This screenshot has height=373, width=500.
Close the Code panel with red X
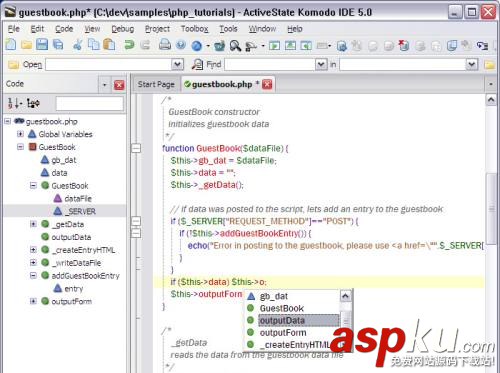[x=119, y=85]
